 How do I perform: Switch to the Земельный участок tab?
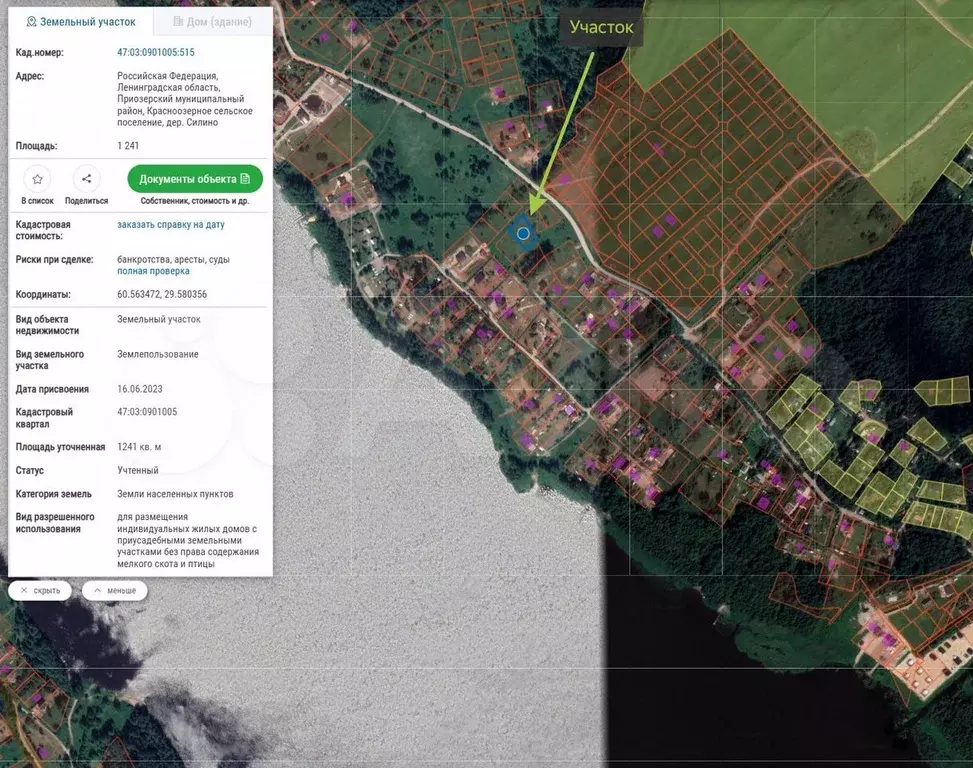pos(81,22)
